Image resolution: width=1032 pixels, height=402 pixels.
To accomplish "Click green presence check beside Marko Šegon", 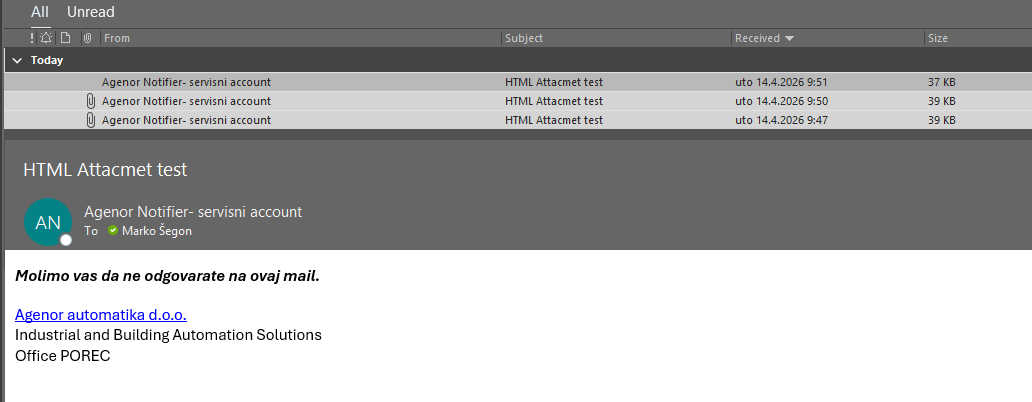I will [x=113, y=231].
